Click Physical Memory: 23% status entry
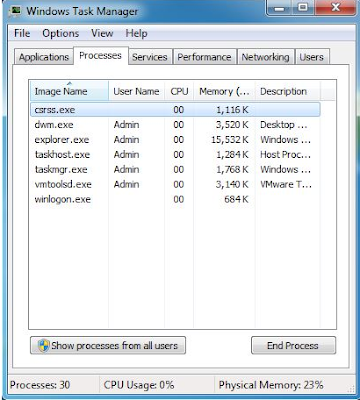 pos(271,385)
